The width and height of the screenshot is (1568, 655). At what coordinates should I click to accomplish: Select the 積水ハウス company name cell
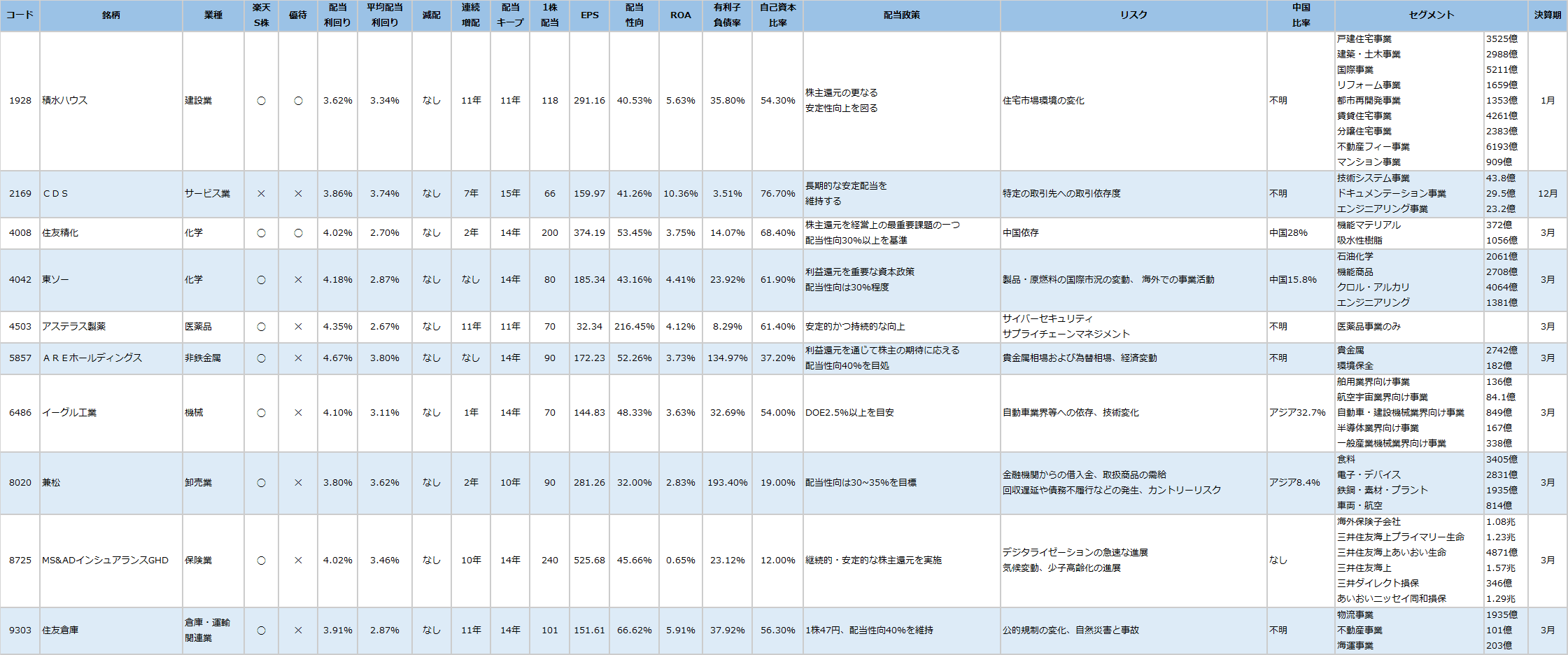[111, 101]
